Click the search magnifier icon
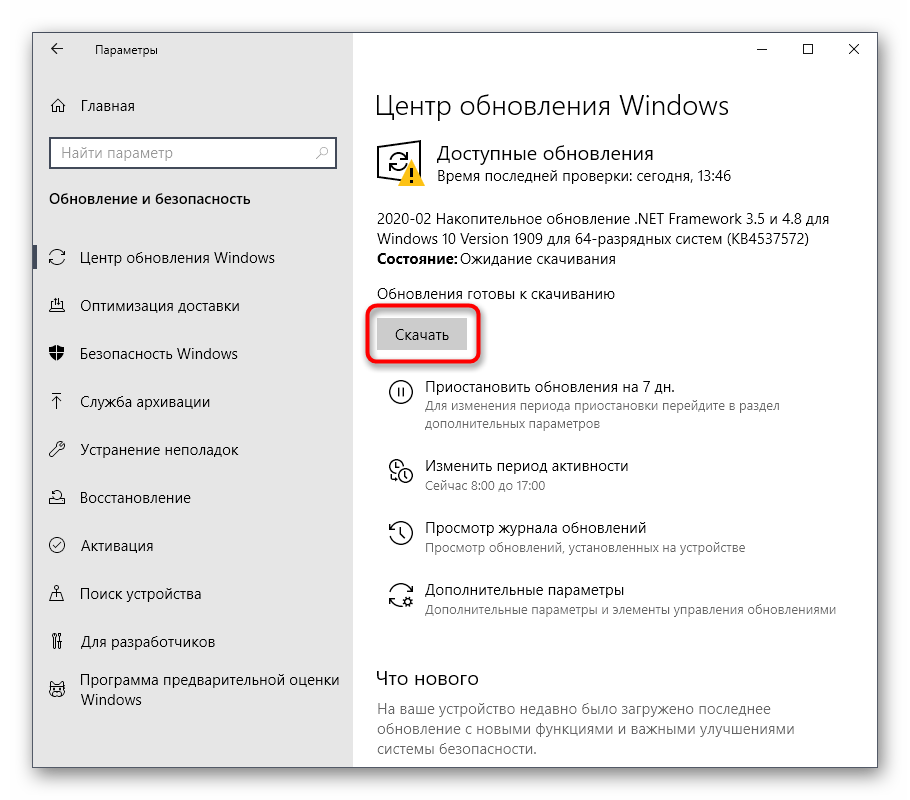The image size is (910, 800). 322,153
